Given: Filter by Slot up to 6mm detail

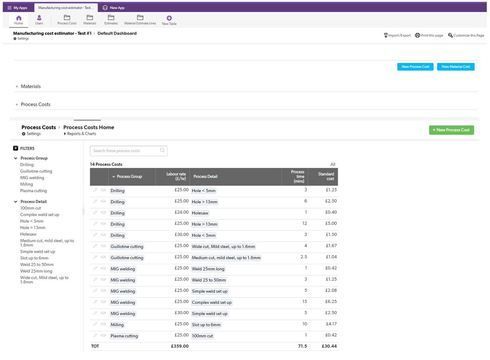Looking at the screenshot, I should coord(34,258).
